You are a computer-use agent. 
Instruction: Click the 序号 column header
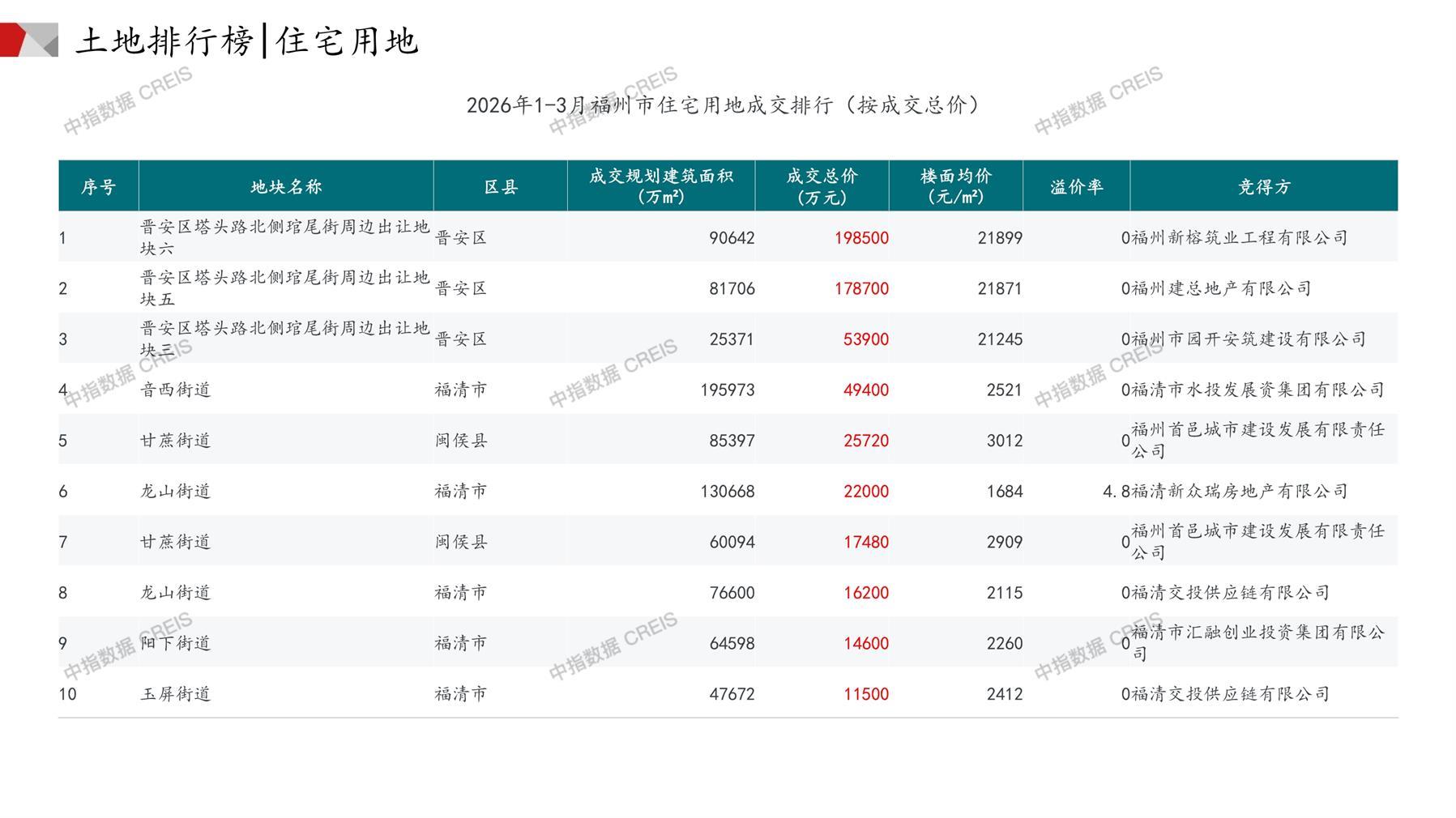pos(98,187)
